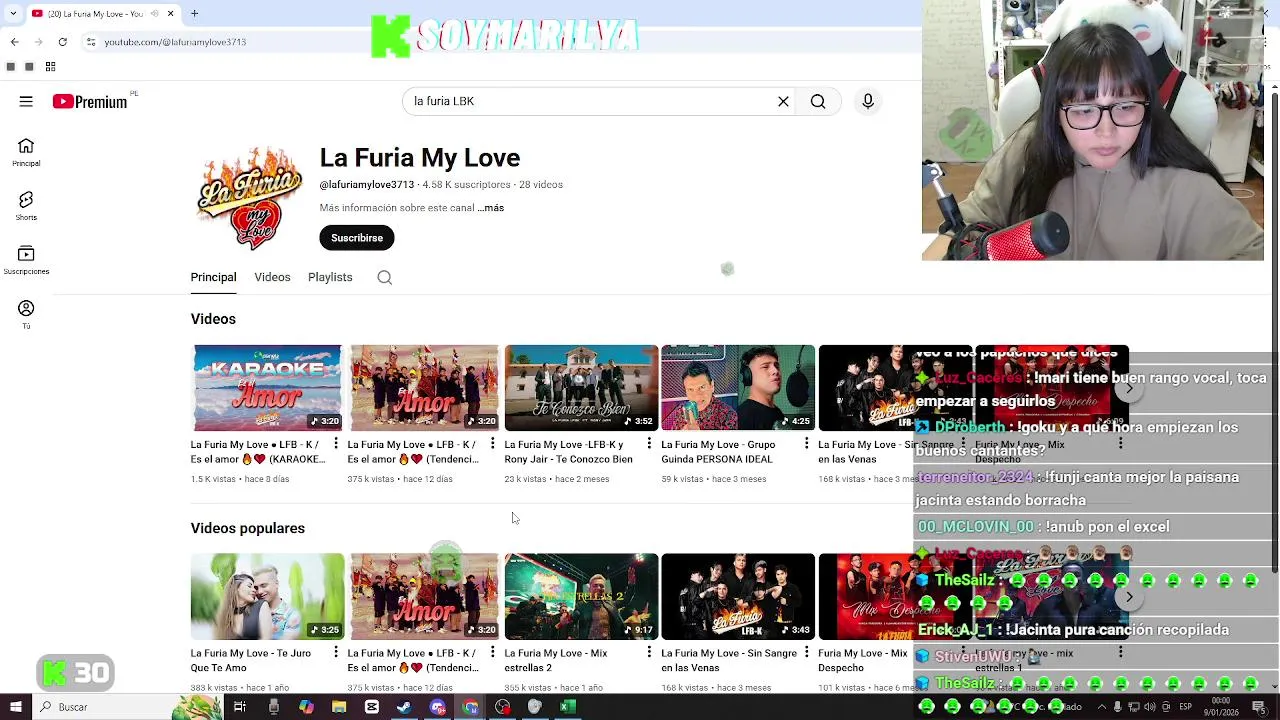Viewport: 1280px width, 720px height.
Task: Play the KARAOKE Es el Amor thumbnail
Action: click(267, 388)
